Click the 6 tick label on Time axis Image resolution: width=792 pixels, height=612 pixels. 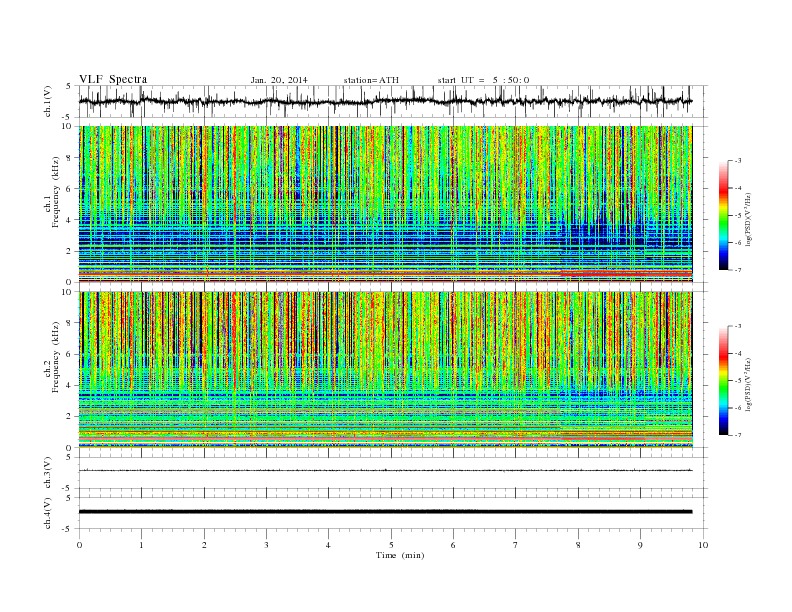point(453,545)
